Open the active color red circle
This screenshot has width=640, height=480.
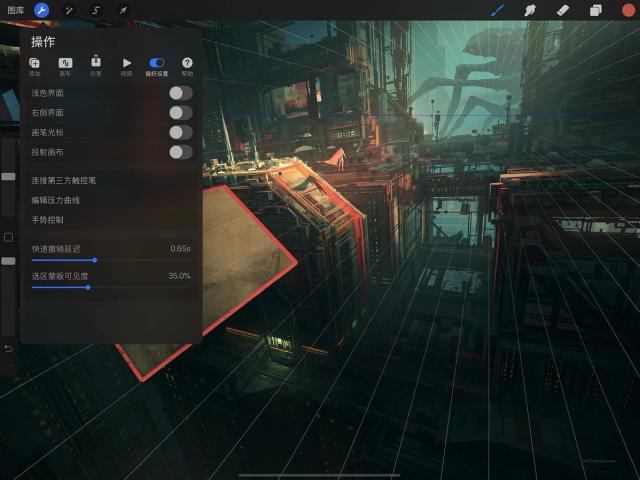(628, 10)
